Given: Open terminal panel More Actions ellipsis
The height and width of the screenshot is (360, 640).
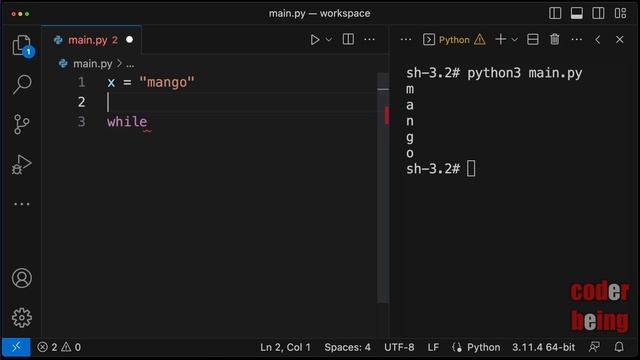Looking at the screenshot, I should click(x=576, y=40).
